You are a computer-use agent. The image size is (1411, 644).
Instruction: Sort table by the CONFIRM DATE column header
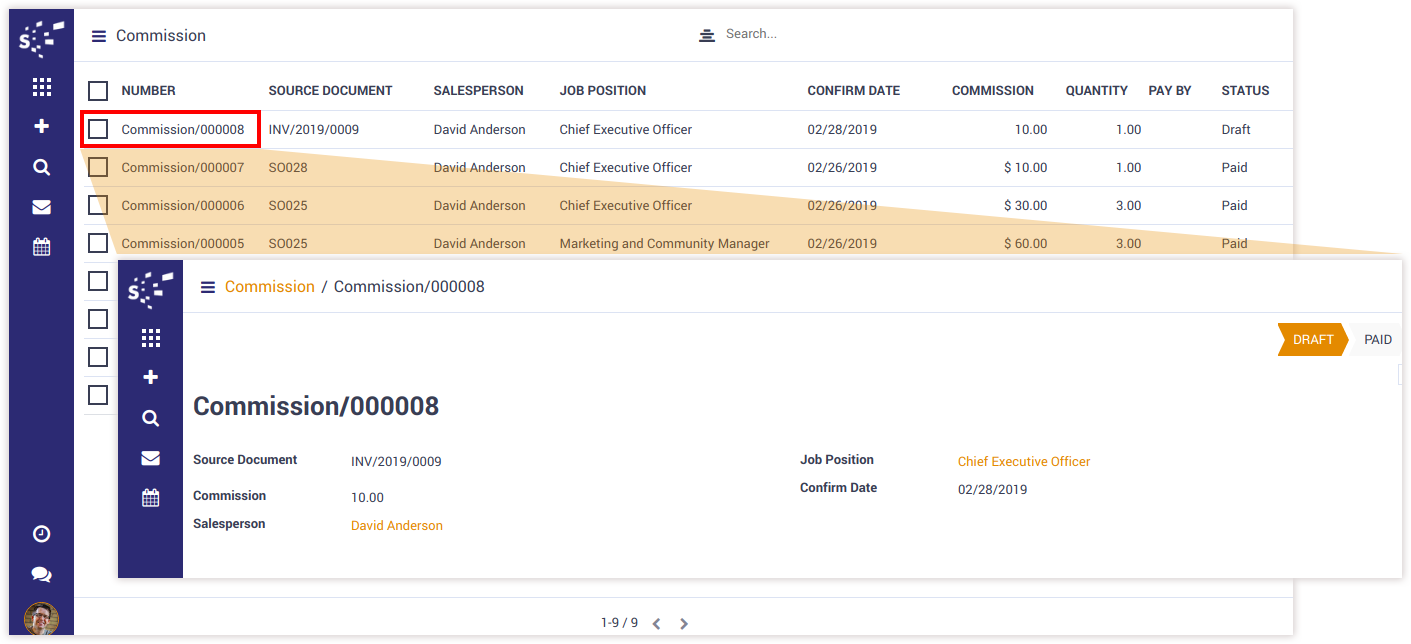coord(853,91)
